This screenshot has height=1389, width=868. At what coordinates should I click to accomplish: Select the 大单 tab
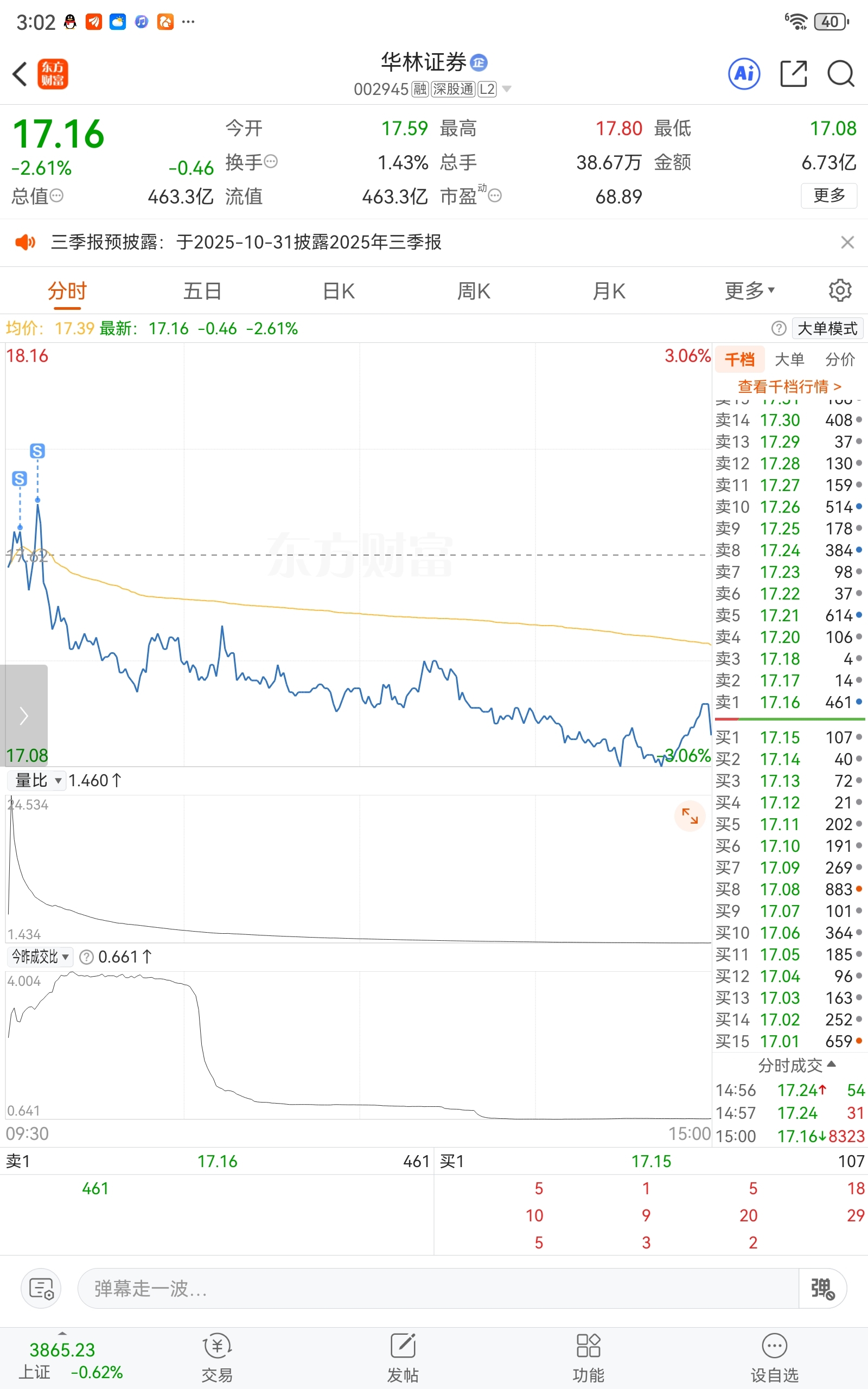(x=789, y=359)
